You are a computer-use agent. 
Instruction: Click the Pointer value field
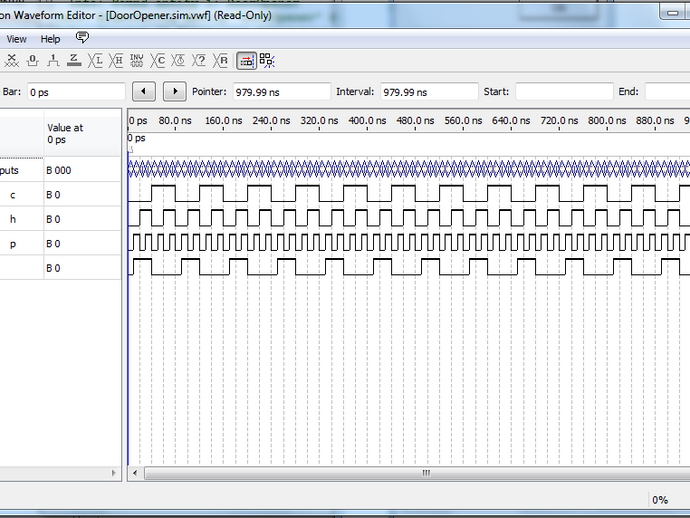click(x=282, y=92)
